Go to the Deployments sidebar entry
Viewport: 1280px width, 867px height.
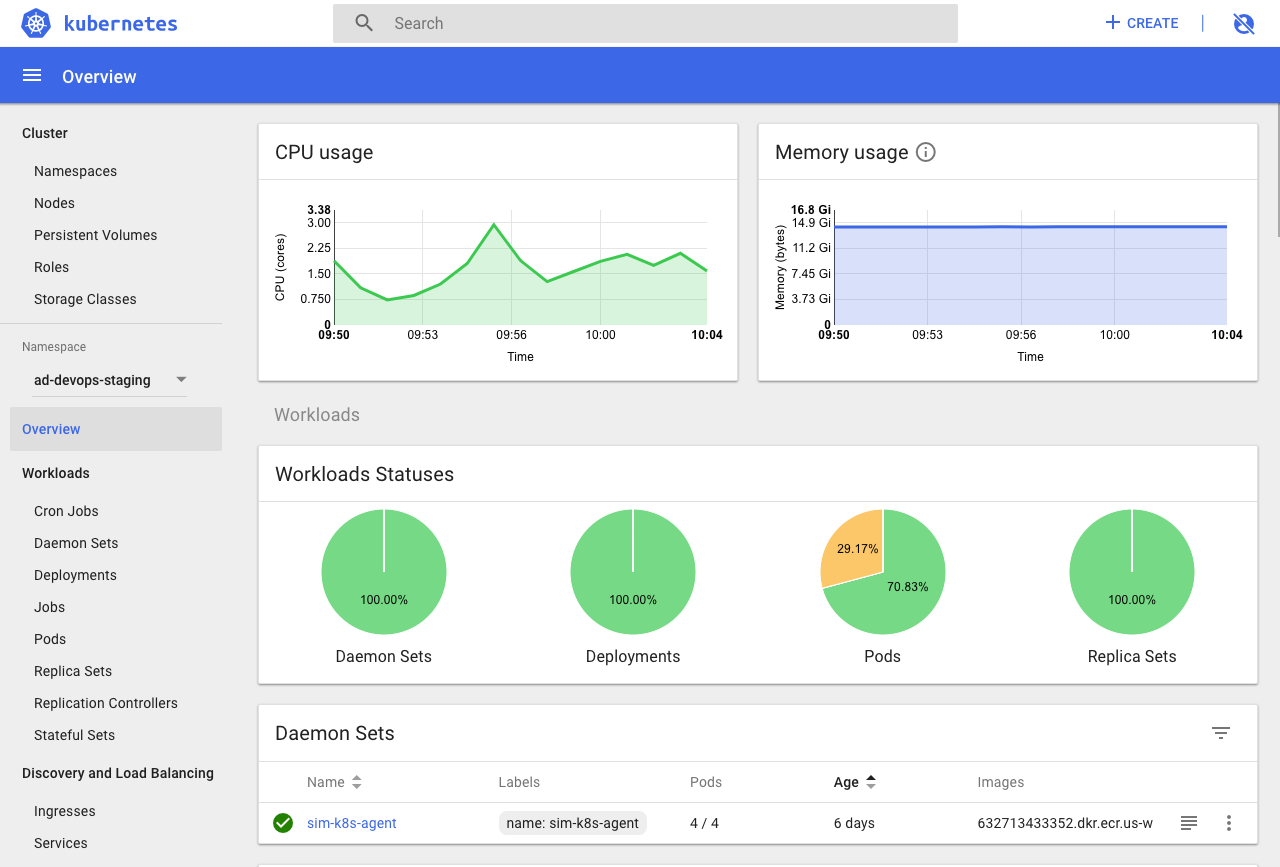(x=75, y=575)
